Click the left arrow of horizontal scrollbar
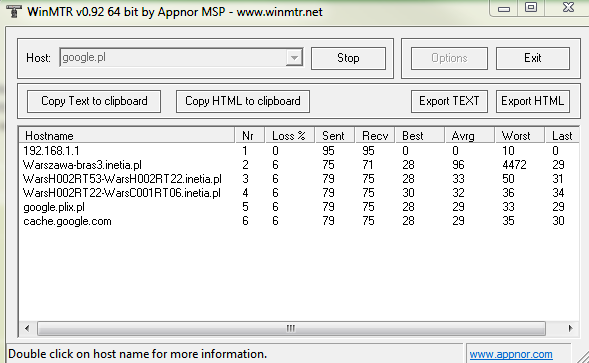 27,328
